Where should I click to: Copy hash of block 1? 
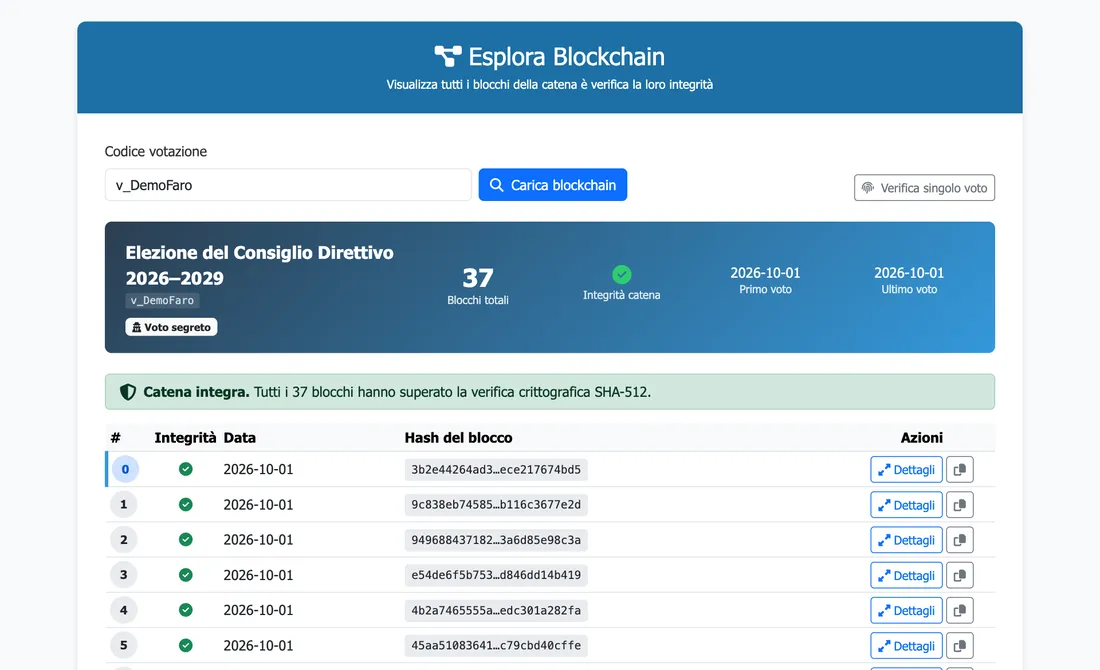pos(959,504)
